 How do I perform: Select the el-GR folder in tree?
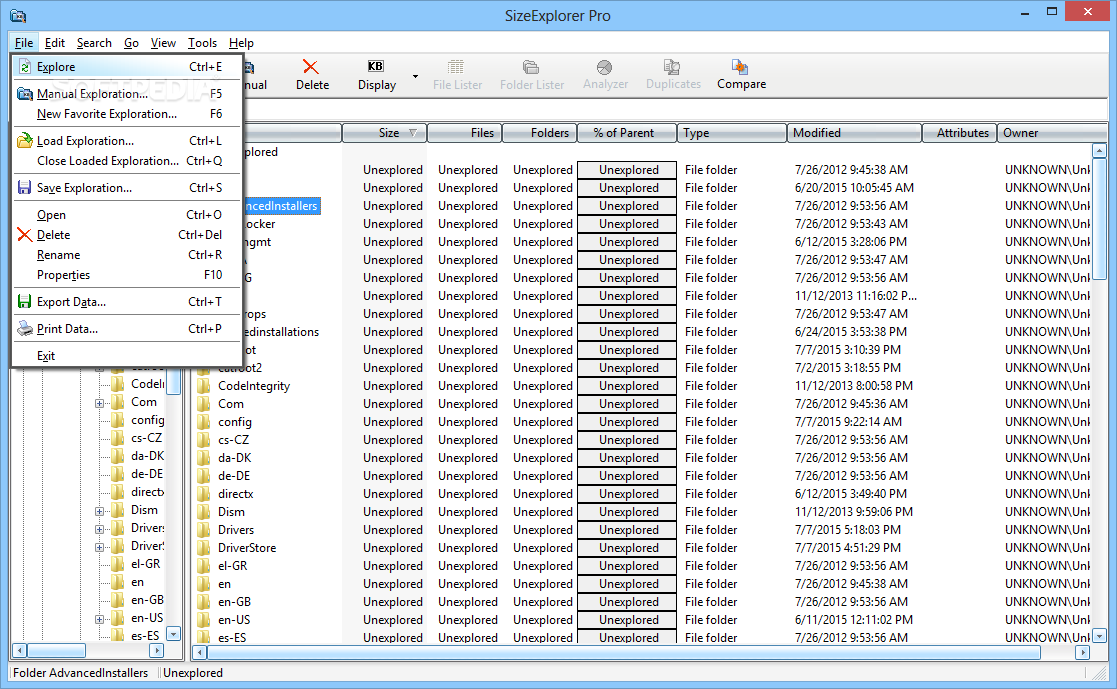point(145,564)
